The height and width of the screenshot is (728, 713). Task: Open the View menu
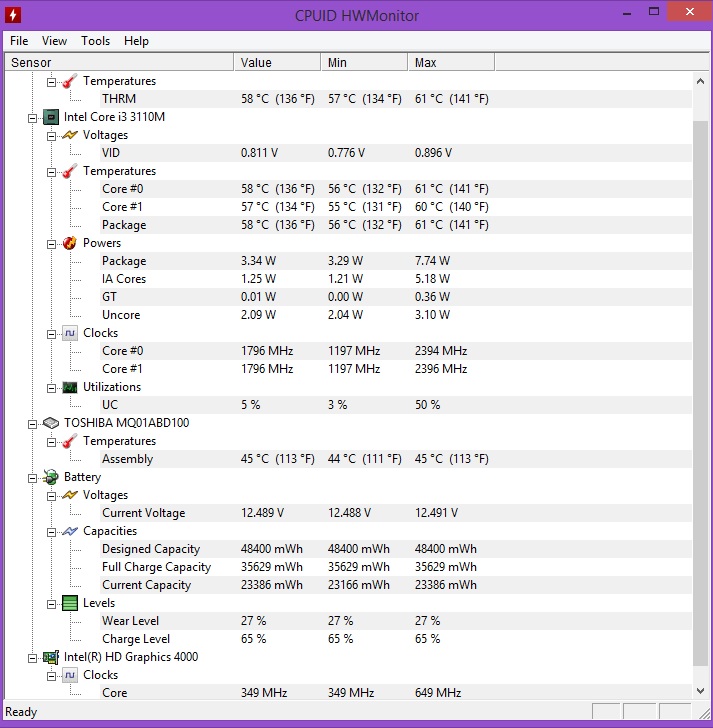[x=54, y=41]
